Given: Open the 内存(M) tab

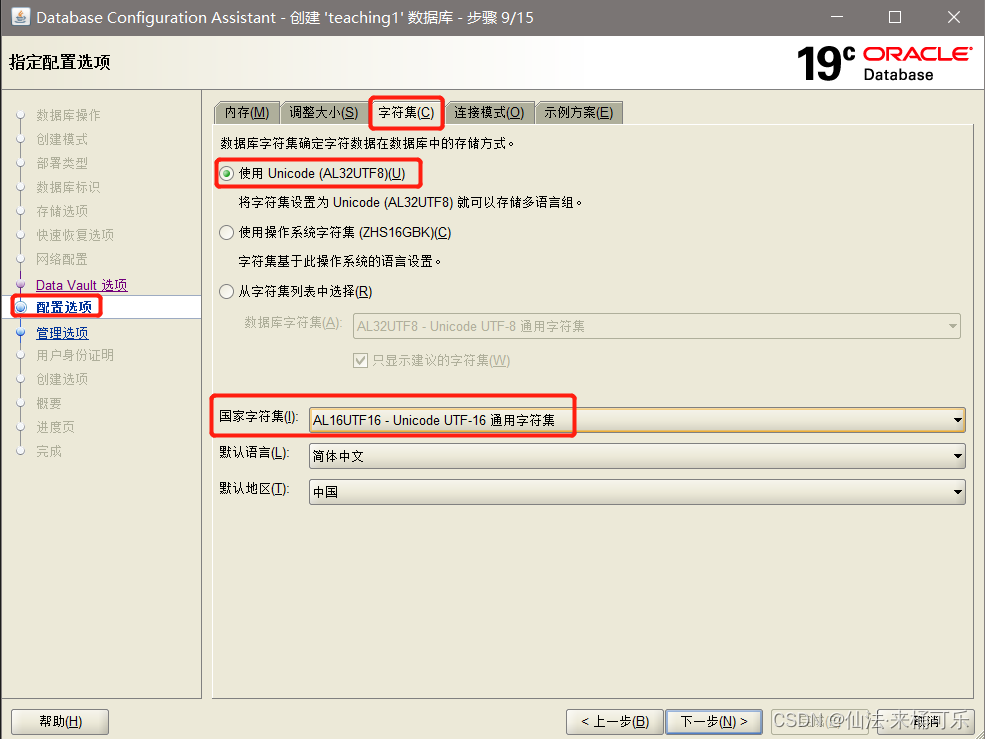Looking at the screenshot, I should [247, 112].
